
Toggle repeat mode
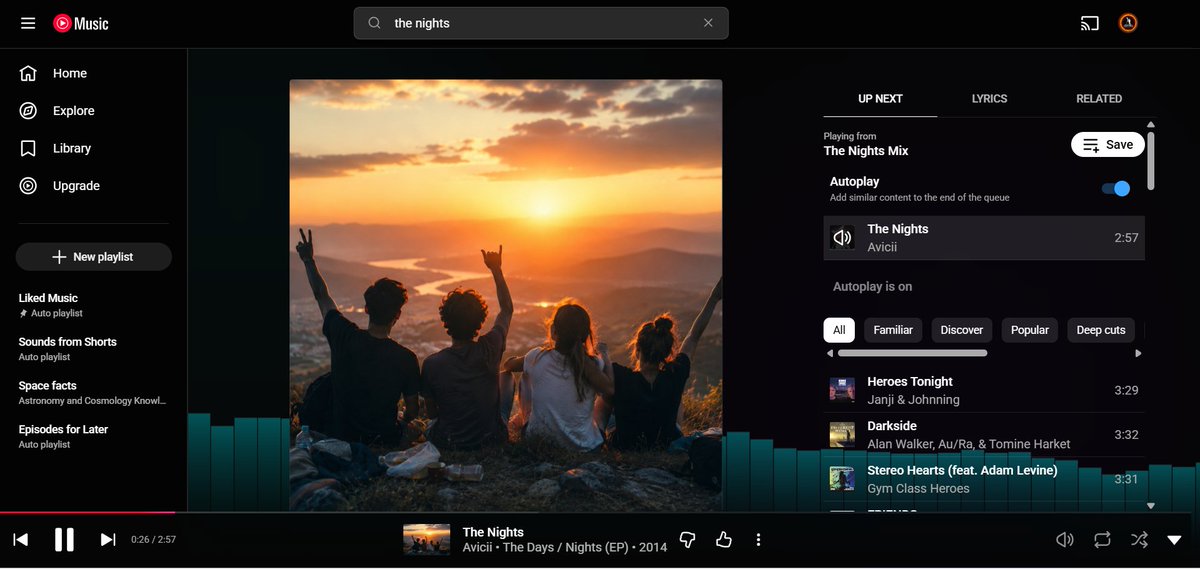(1102, 540)
